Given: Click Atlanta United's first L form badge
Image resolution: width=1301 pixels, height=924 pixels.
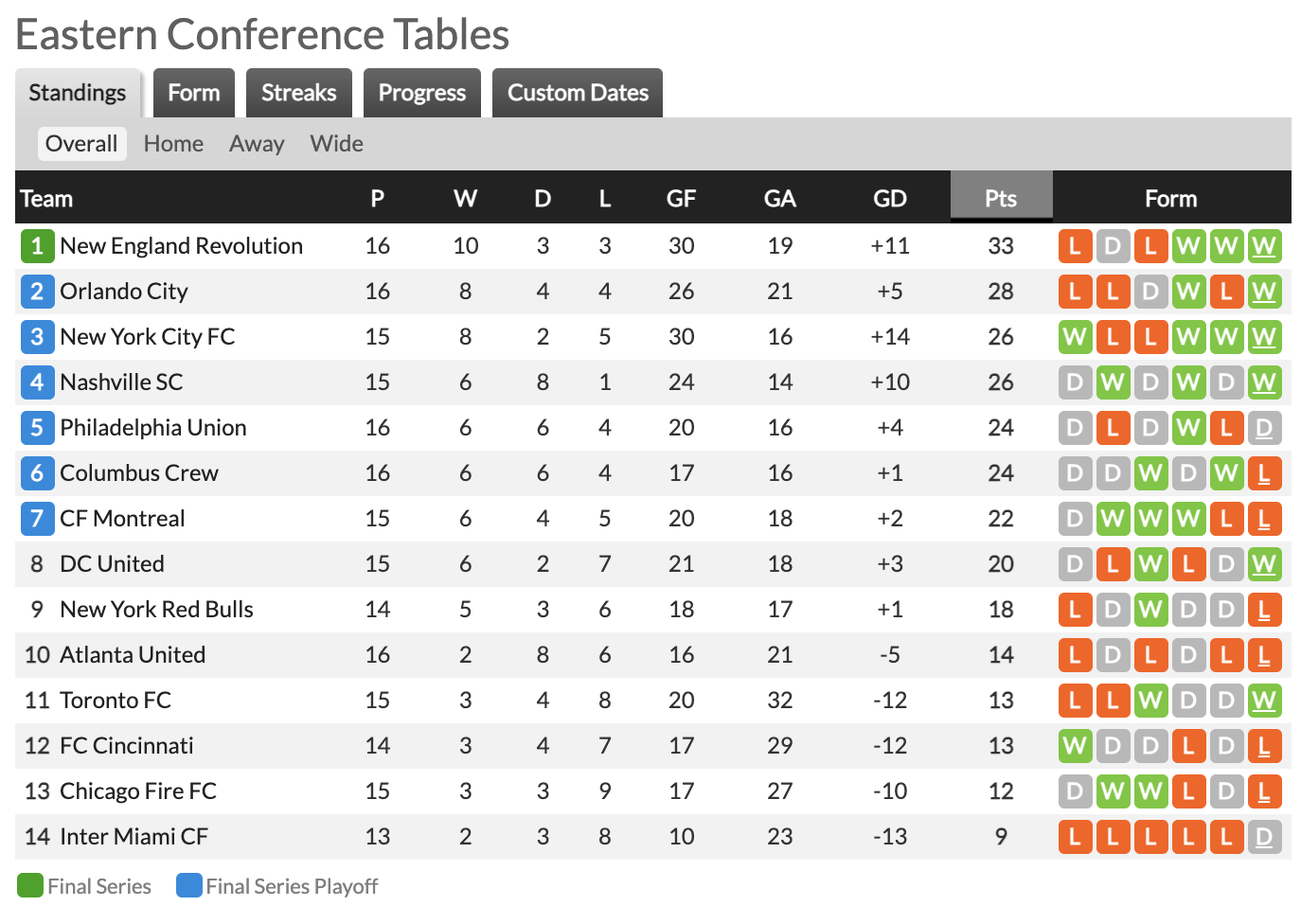Looking at the screenshot, I should 1075,655.
